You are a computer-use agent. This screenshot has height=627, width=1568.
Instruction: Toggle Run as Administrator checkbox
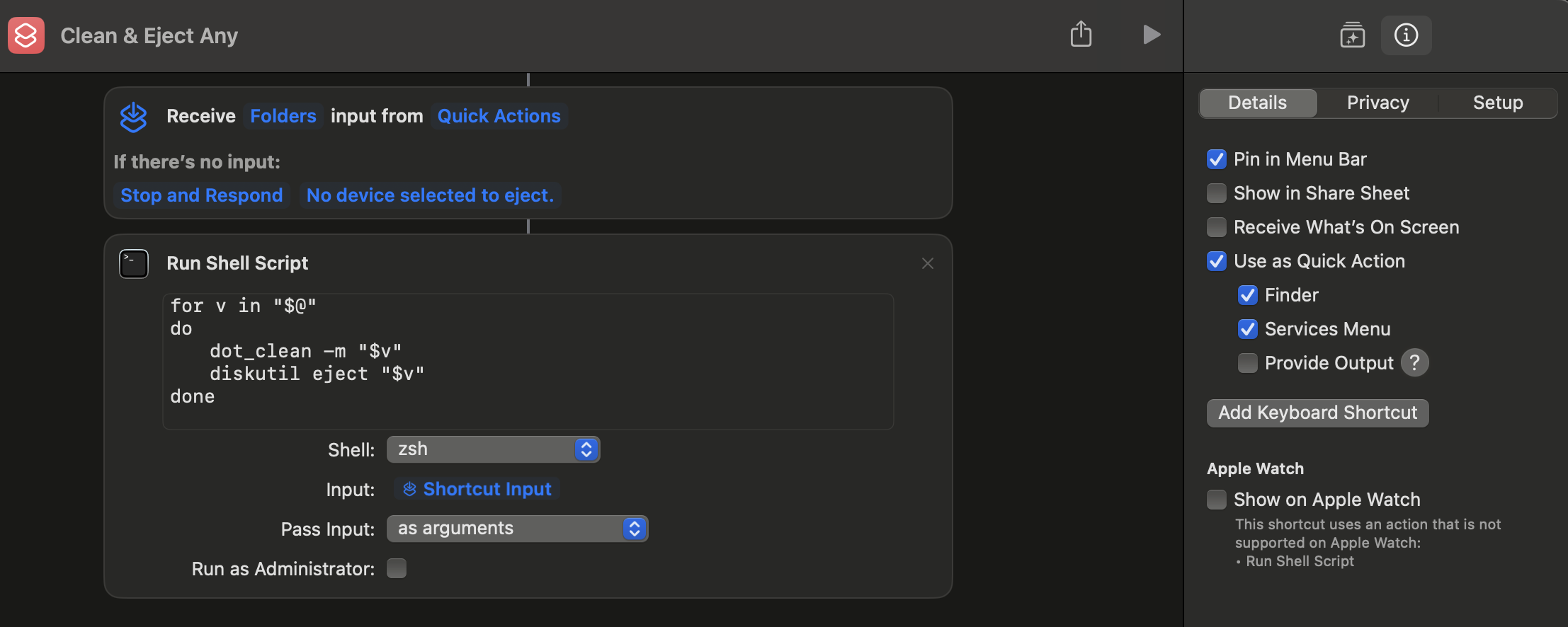397,568
